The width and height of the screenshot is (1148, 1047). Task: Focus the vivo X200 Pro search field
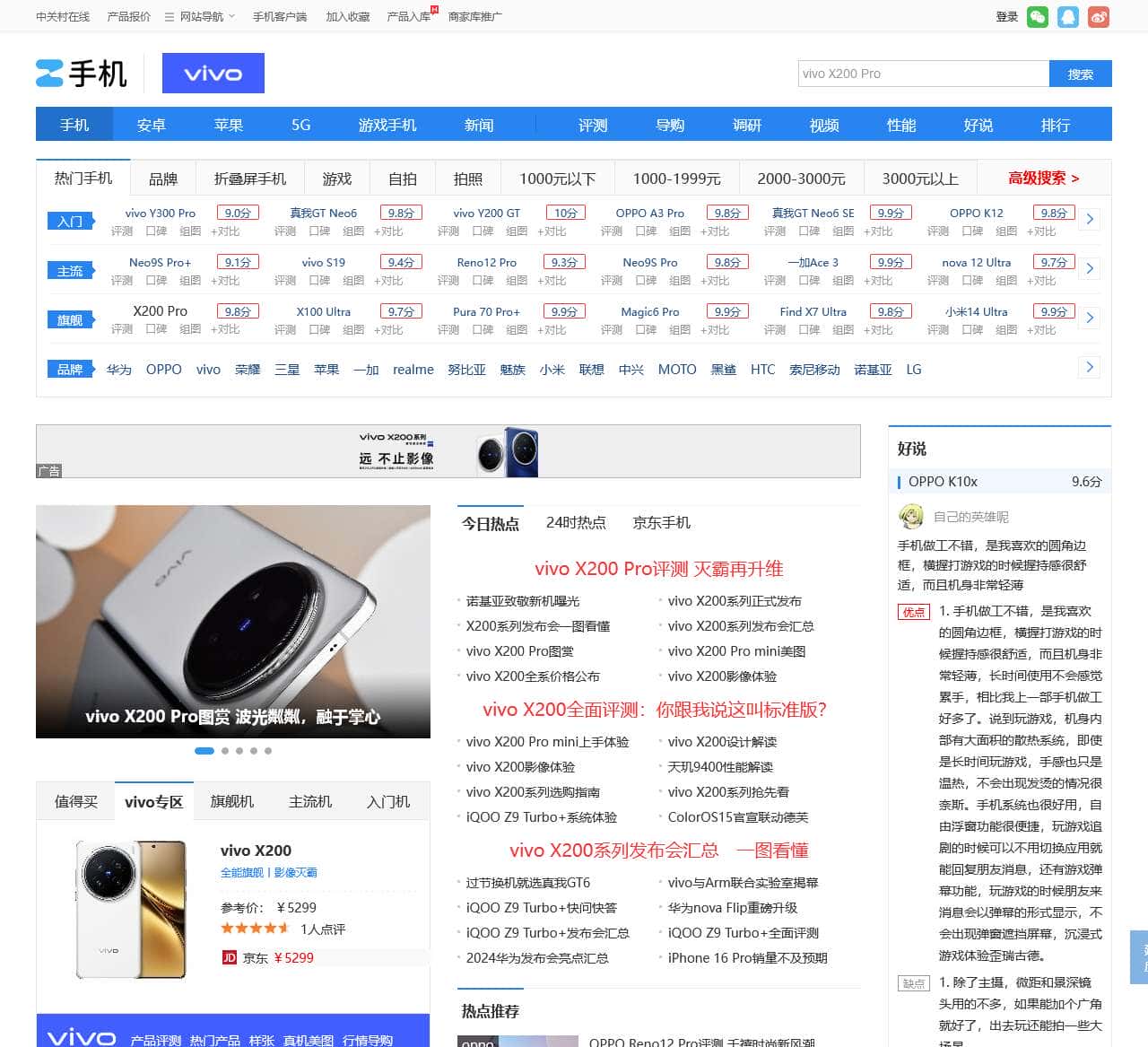(x=924, y=74)
